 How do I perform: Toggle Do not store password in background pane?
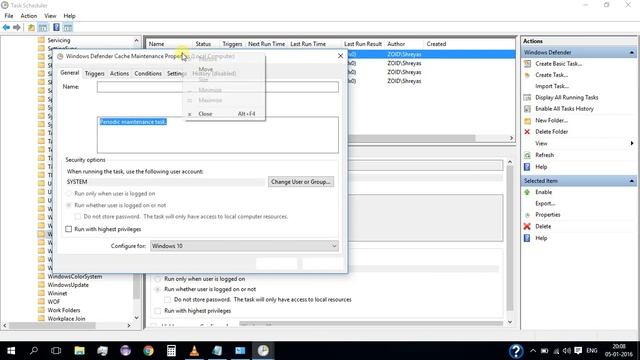click(167, 300)
